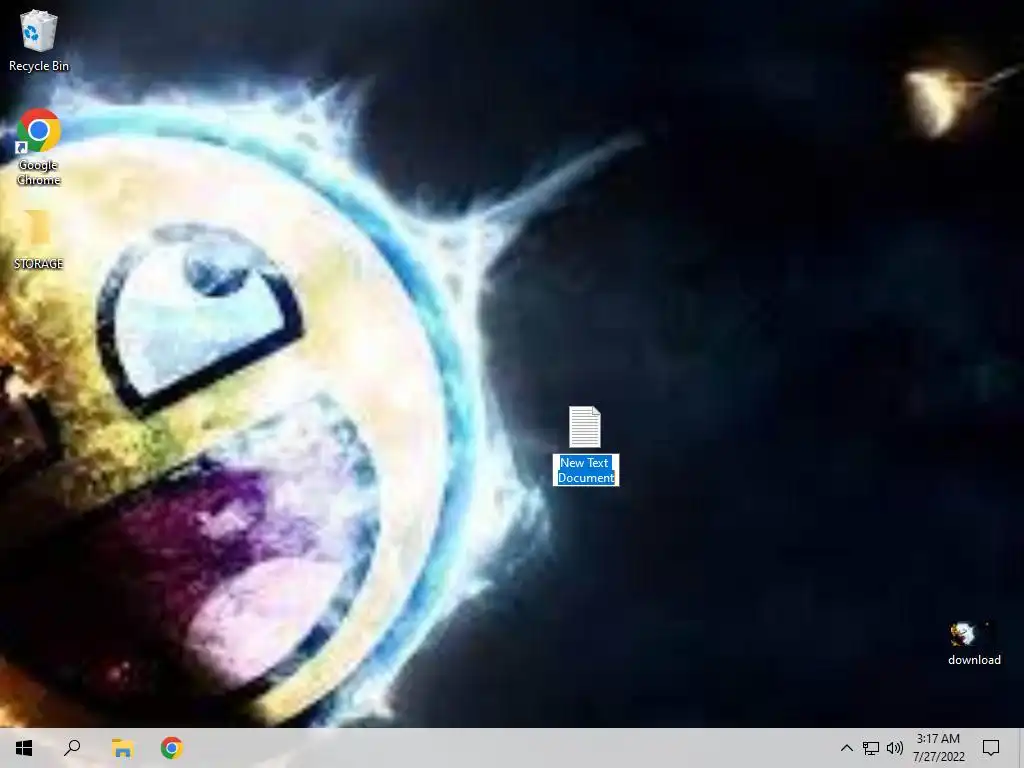Screen dimensions: 1024x768
Task: Click the download label text
Action: coord(974,660)
